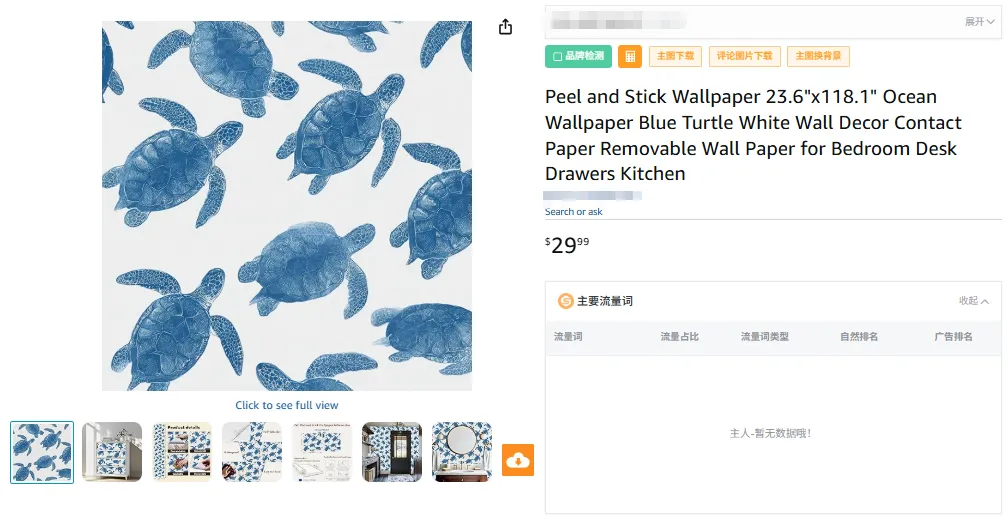Select the round mirror bathroom thumbnail
The height and width of the screenshot is (524, 1008).
click(462, 452)
